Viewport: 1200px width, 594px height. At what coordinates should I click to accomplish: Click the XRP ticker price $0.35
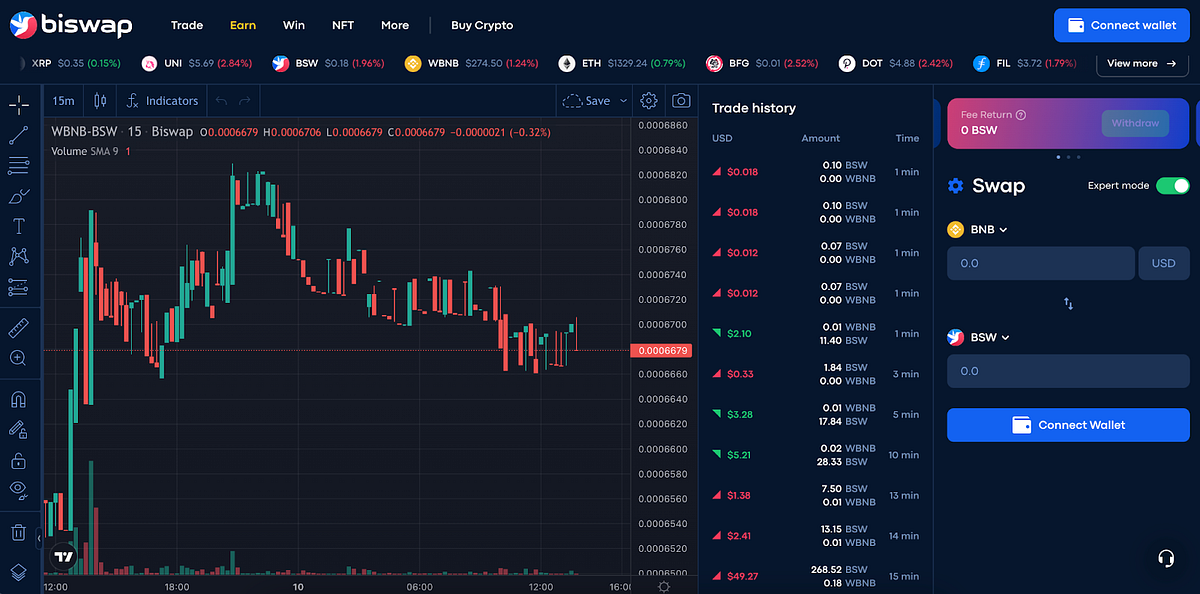tap(70, 63)
